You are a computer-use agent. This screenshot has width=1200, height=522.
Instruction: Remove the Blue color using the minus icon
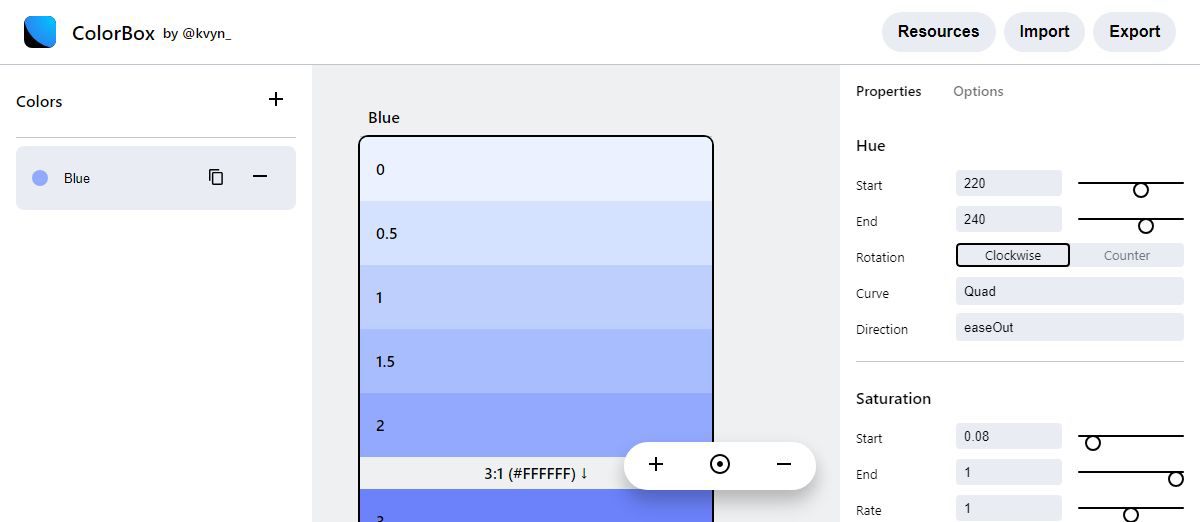260,177
